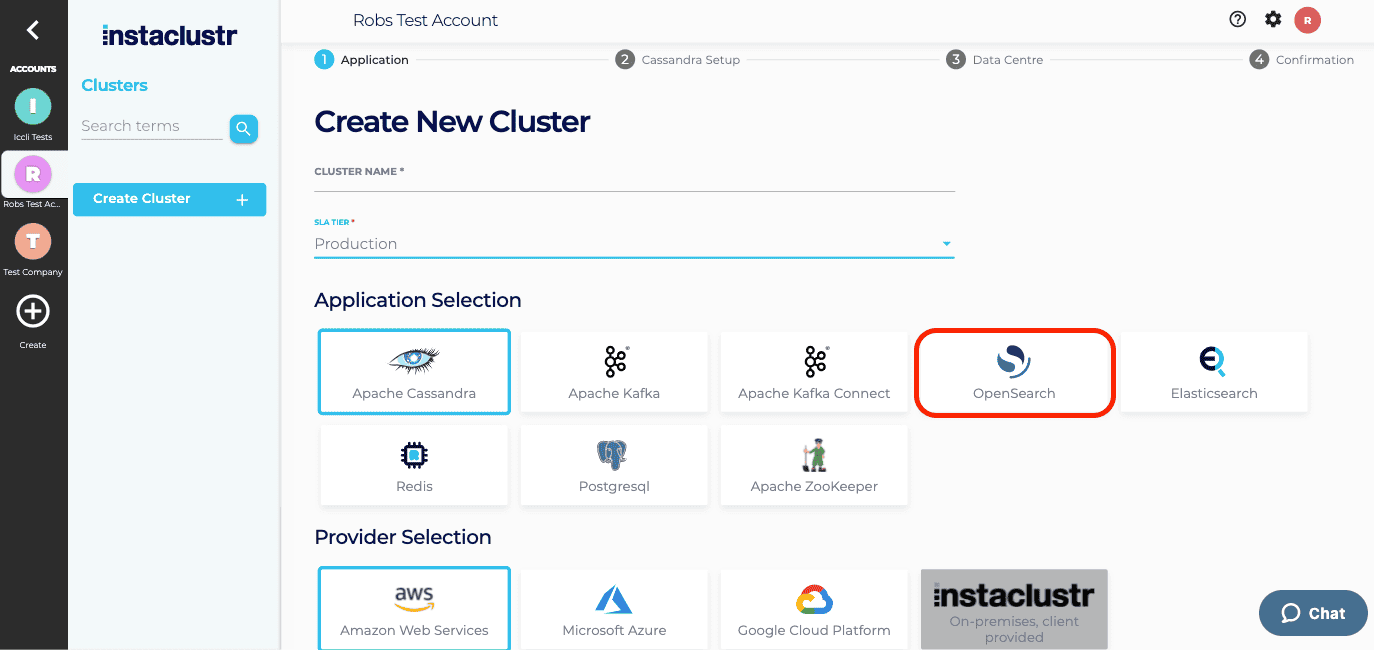Select Apache ZooKeeper application tile
Screen dimensions: 1374x650
814,465
